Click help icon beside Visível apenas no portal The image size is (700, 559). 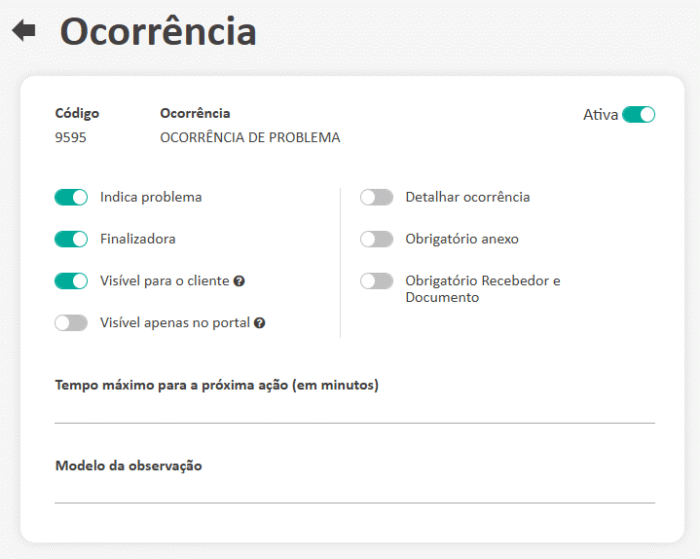(259, 323)
